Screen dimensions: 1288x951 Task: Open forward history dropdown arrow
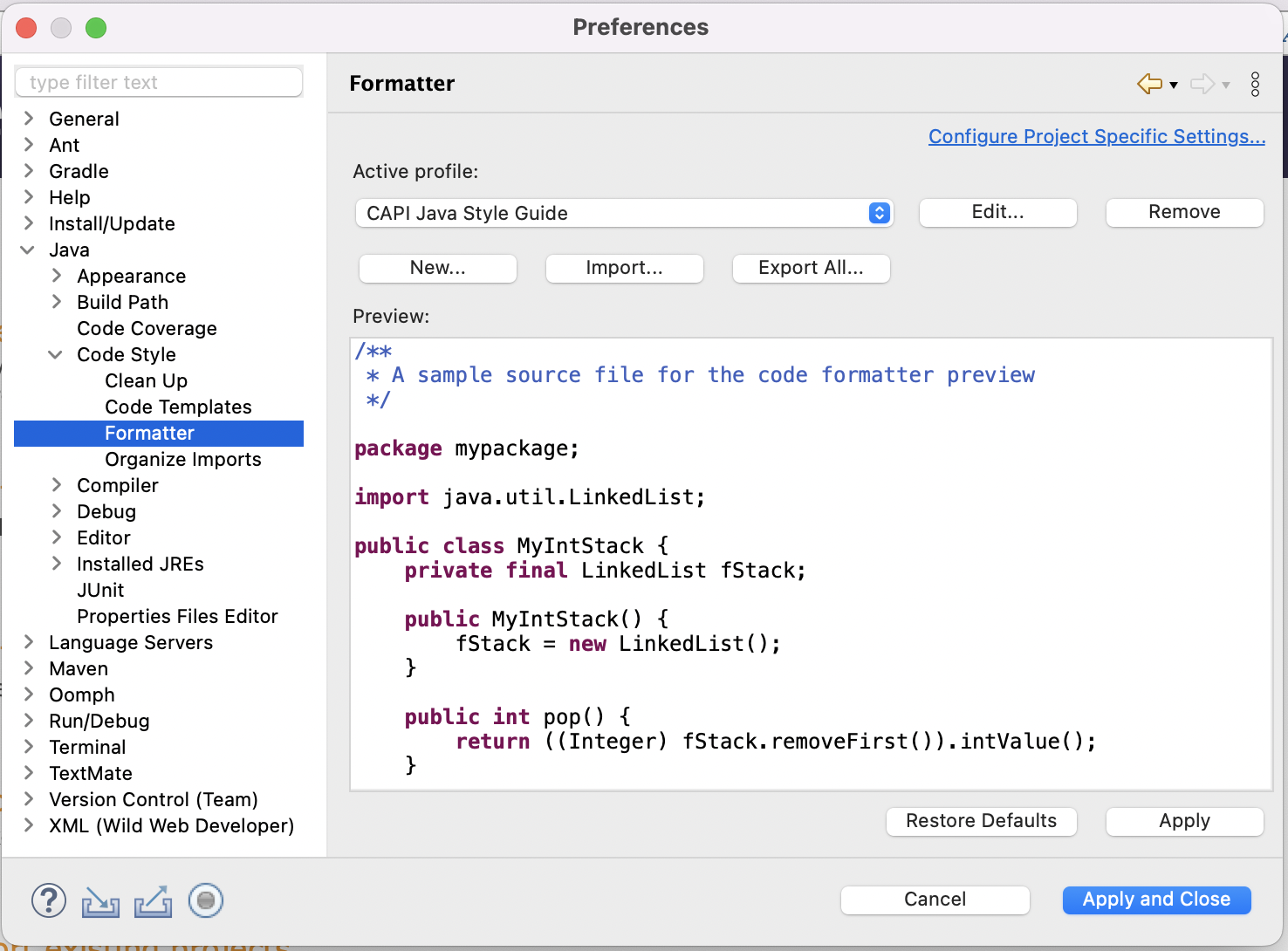click(1226, 85)
